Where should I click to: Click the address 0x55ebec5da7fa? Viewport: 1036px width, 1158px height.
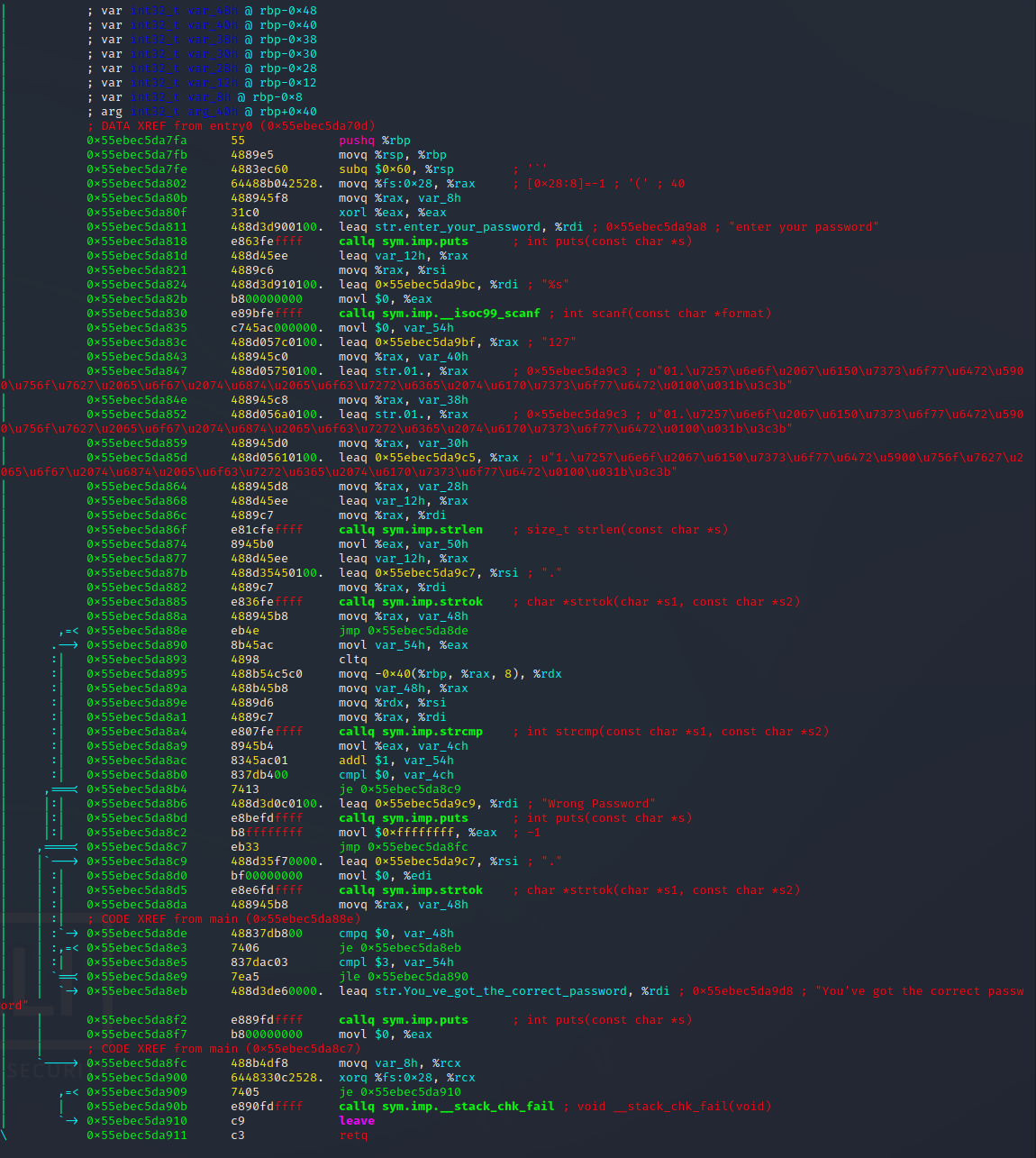(137, 141)
